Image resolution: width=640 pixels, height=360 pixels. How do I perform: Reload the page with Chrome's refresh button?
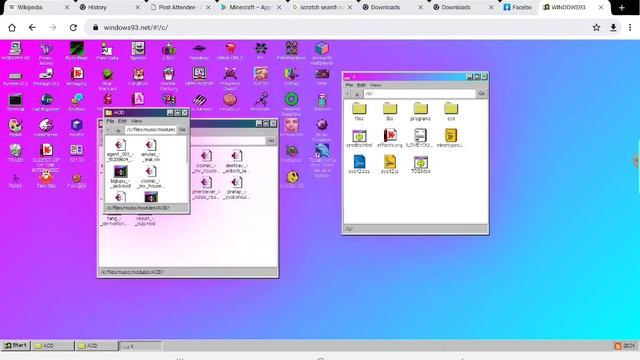click(x=73, y=27)
